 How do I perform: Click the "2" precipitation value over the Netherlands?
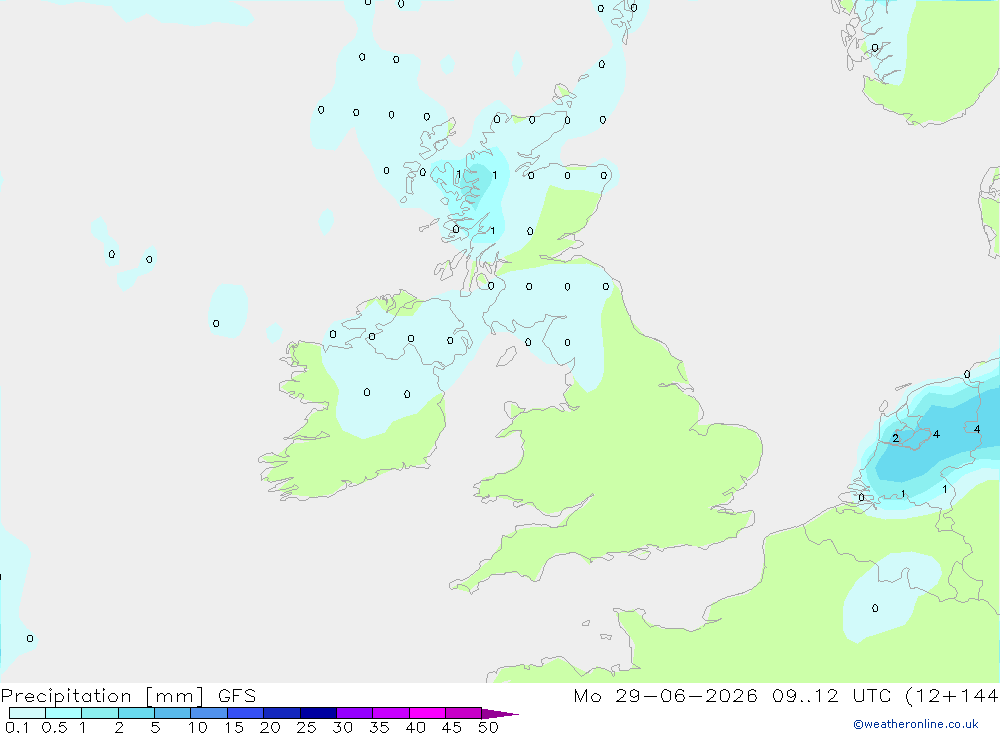(x=895, y=438)
